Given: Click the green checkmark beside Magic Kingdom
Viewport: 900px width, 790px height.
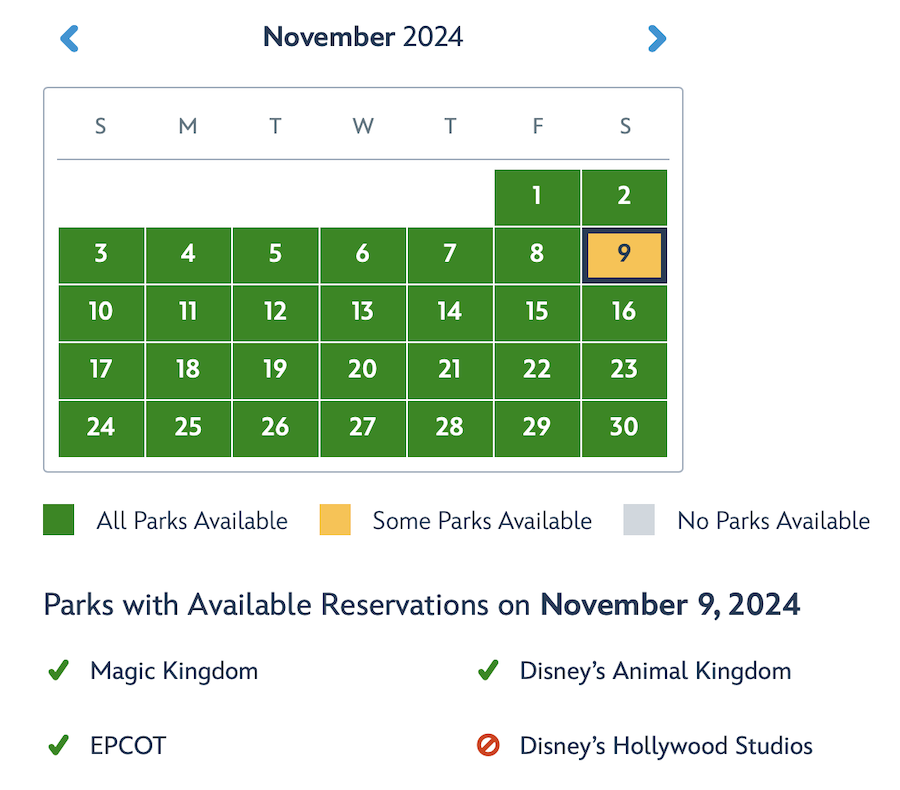Looking at the screenshot, I should point(58,671).
